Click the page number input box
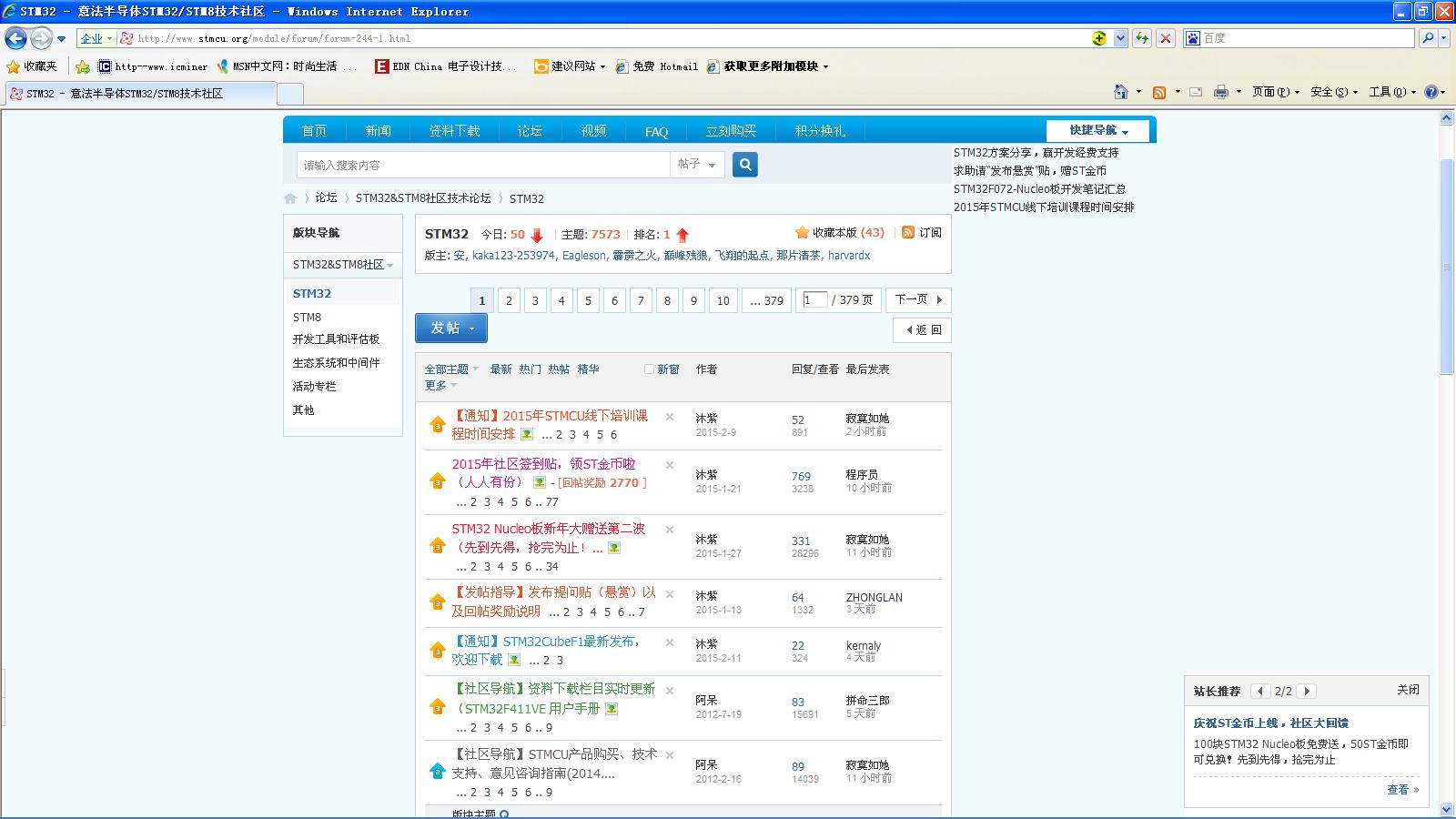This screenshot has width=1456, height=819. click(x=815, y=299)
